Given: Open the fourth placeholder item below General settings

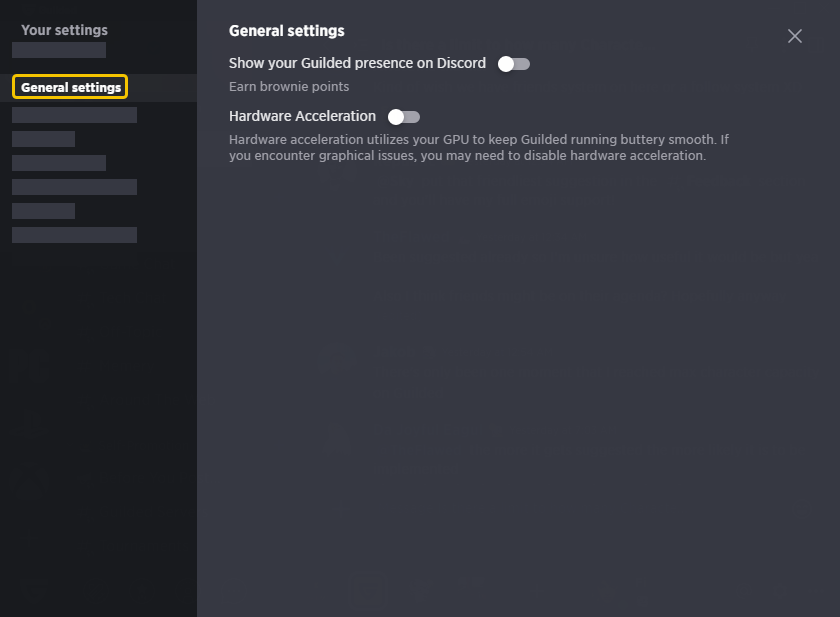Looking at the screenshot, I should coord(74,187).
